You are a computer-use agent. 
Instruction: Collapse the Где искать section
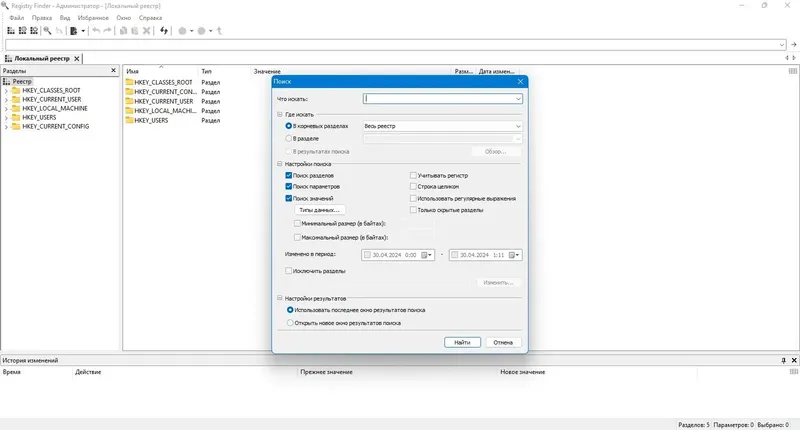(280, 114)
